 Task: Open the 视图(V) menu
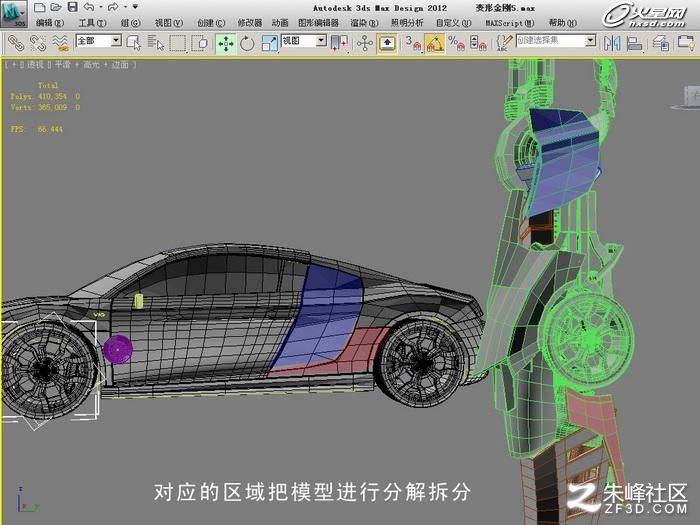[169, 23]
